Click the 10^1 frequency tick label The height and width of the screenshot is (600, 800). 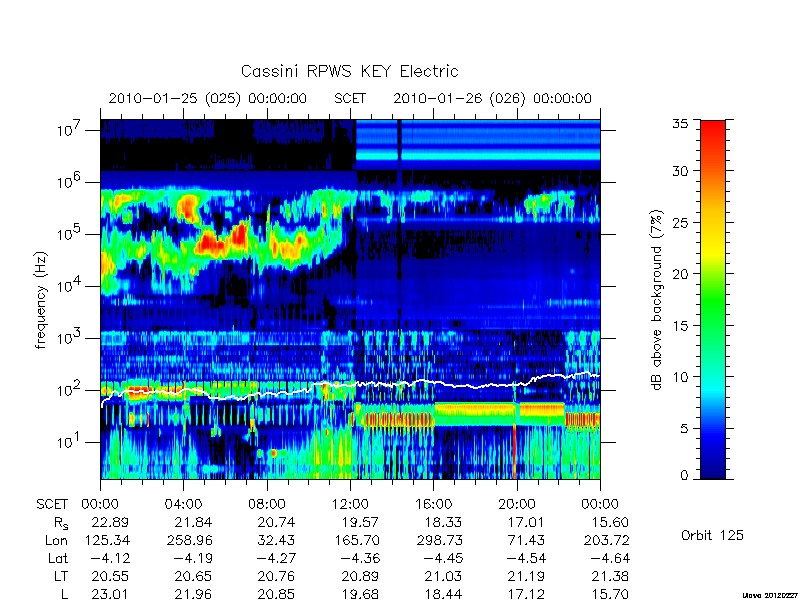[69, 441]
